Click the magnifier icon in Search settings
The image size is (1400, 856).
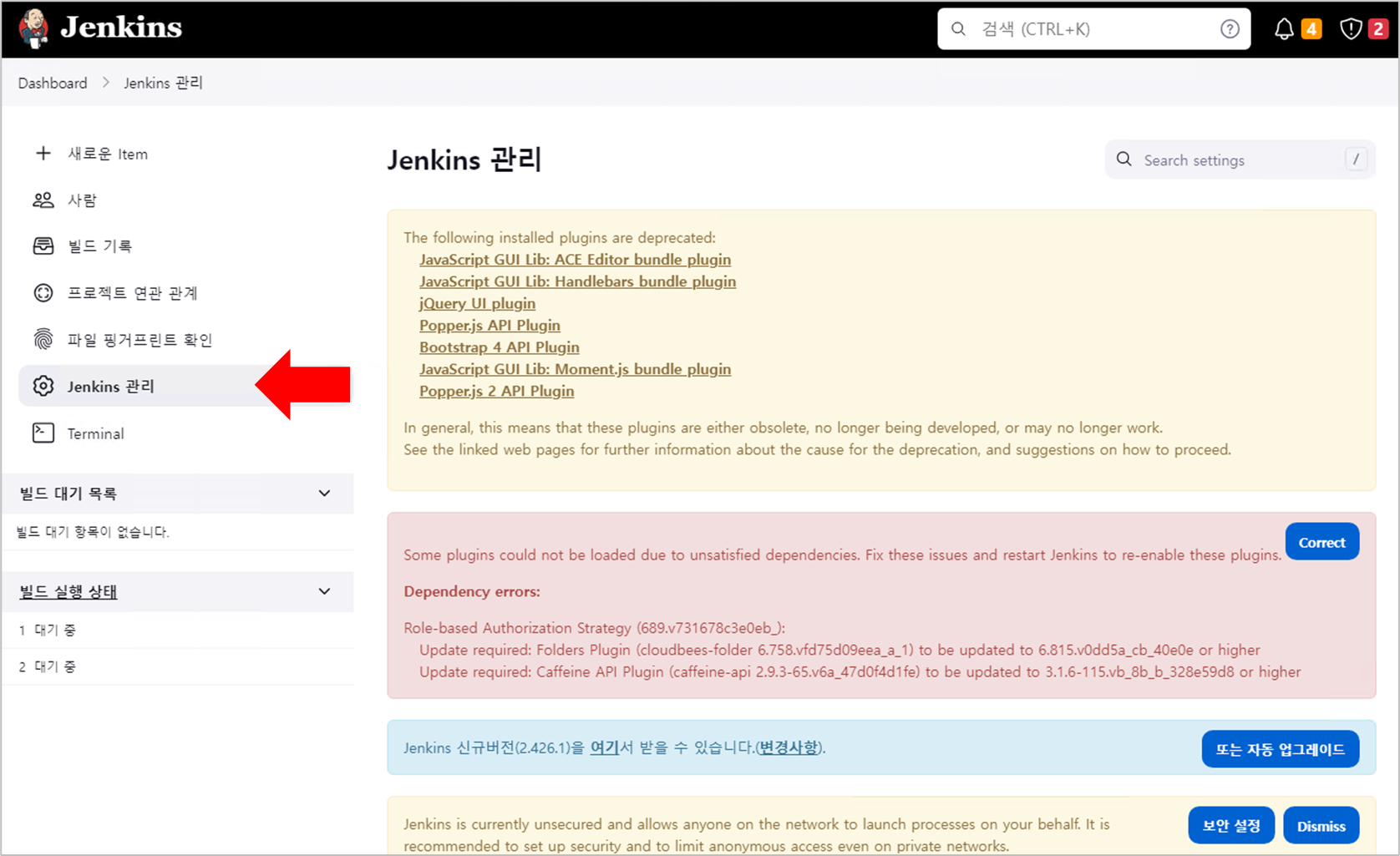point(1124,160)
